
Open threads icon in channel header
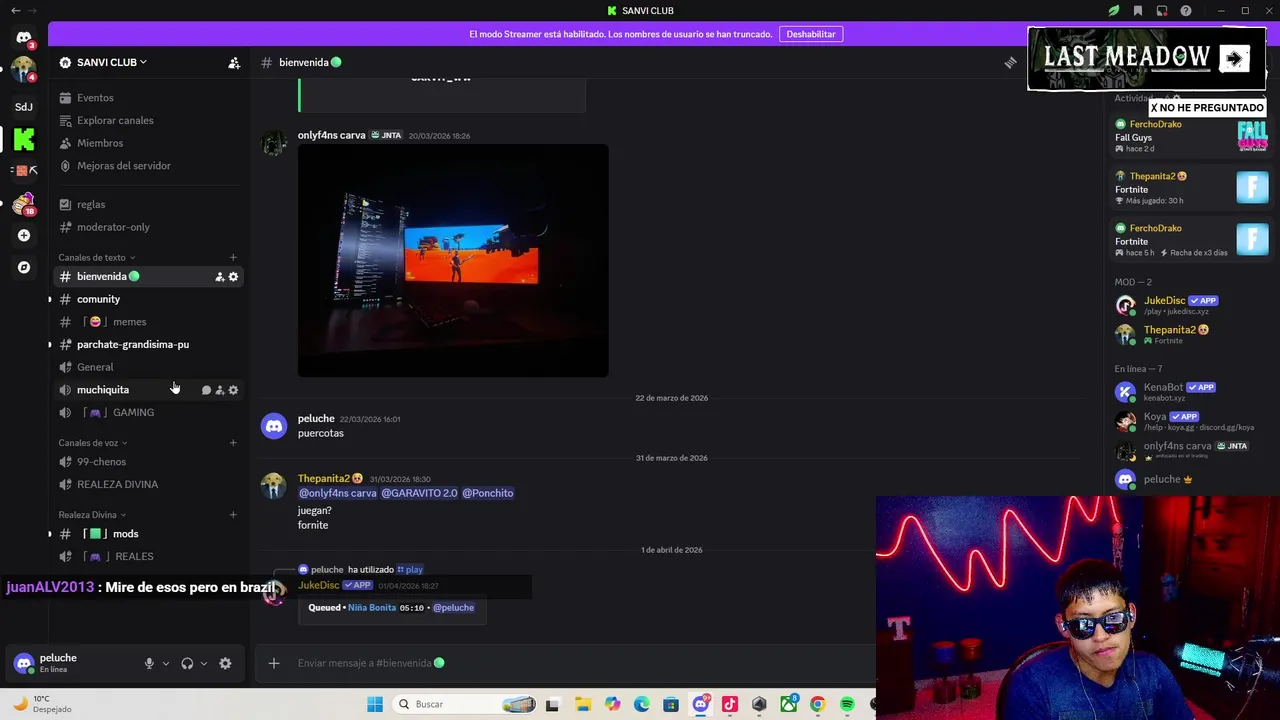pos(1010,62)
